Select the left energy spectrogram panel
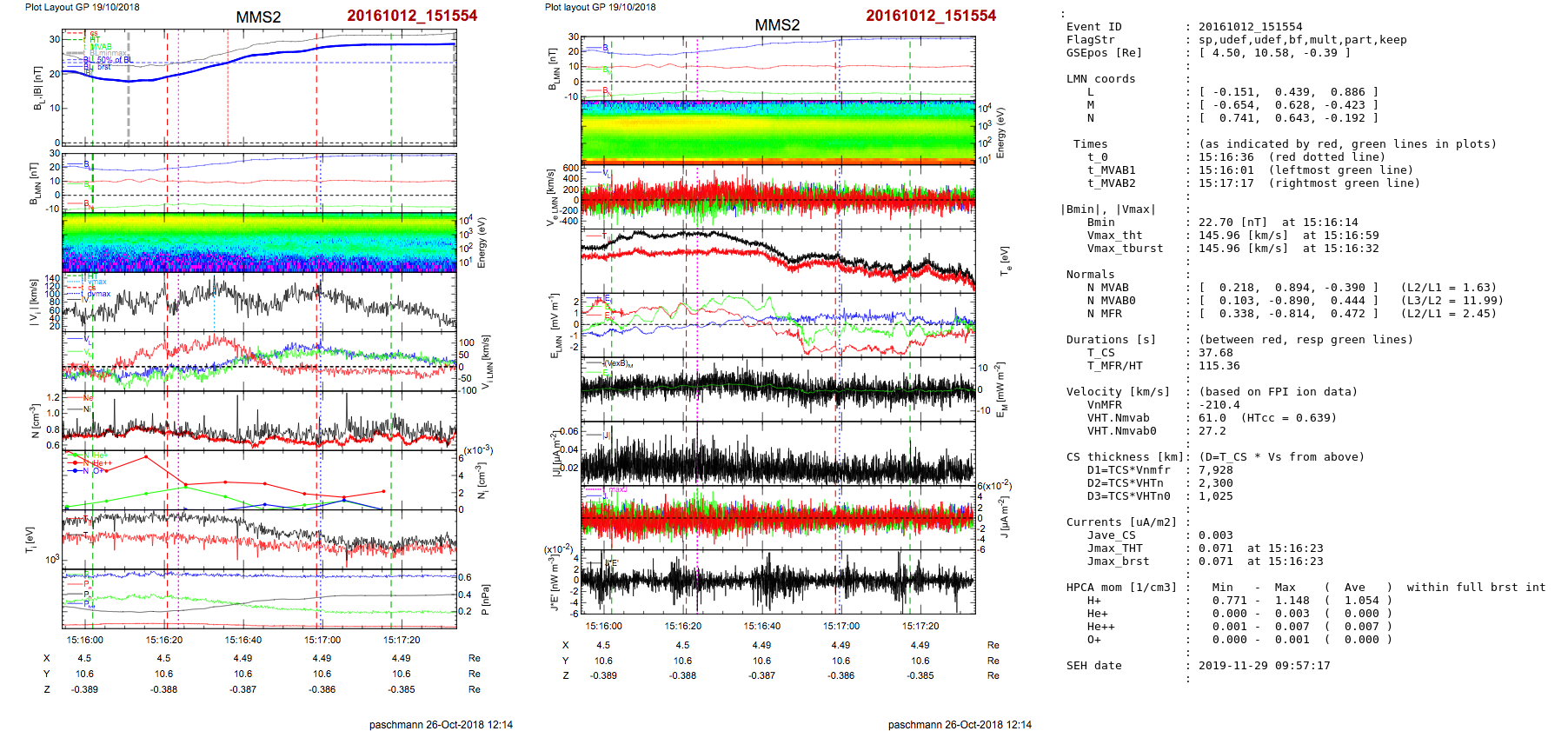1568x731 pixels. click(259, 242)
